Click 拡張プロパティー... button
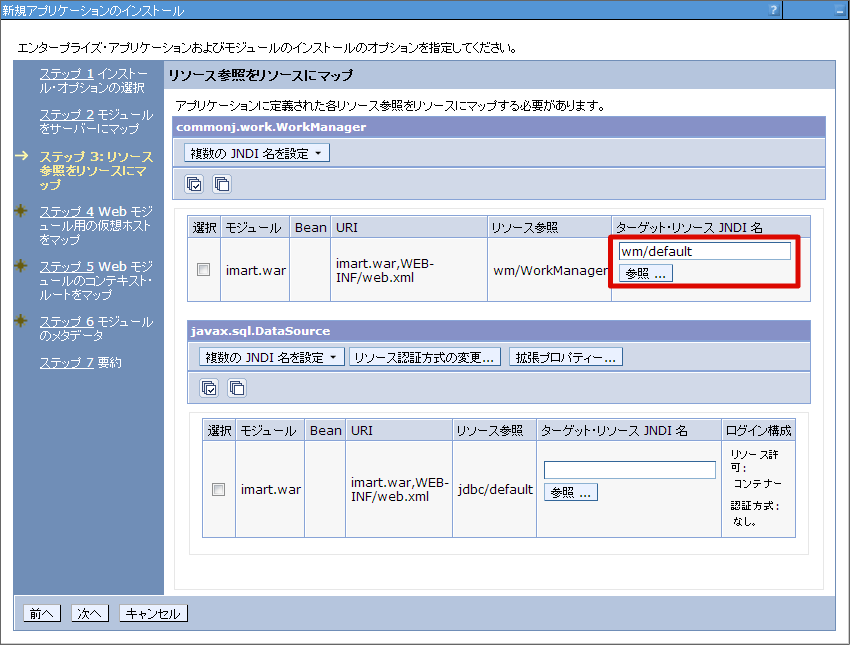The width and height of the screenshot is (850, 645). 565,357
